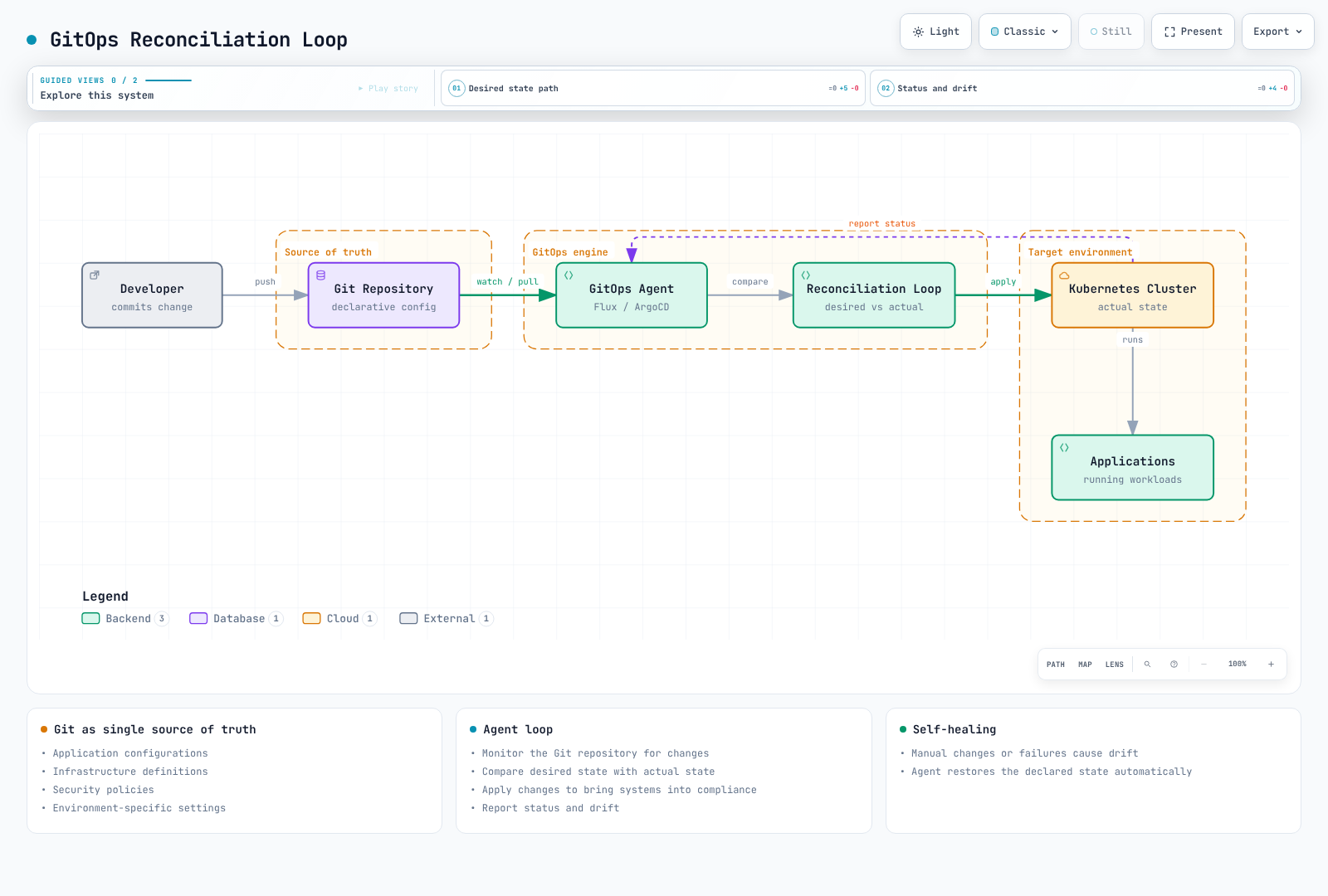Click the green Backend color swatch
Screen dimensions: 1328x896
point(90,618)
